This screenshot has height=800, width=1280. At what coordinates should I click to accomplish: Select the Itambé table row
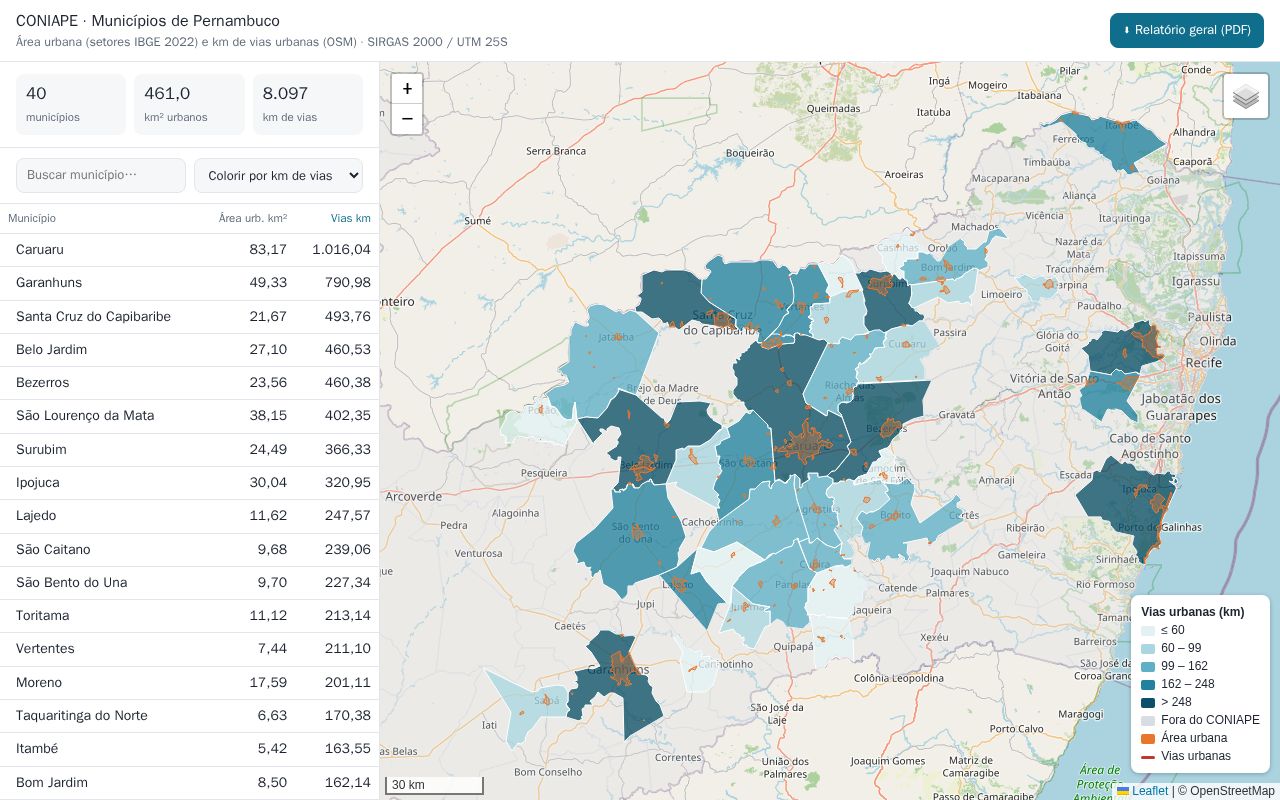pyautogui.click(x=190, y=748)
